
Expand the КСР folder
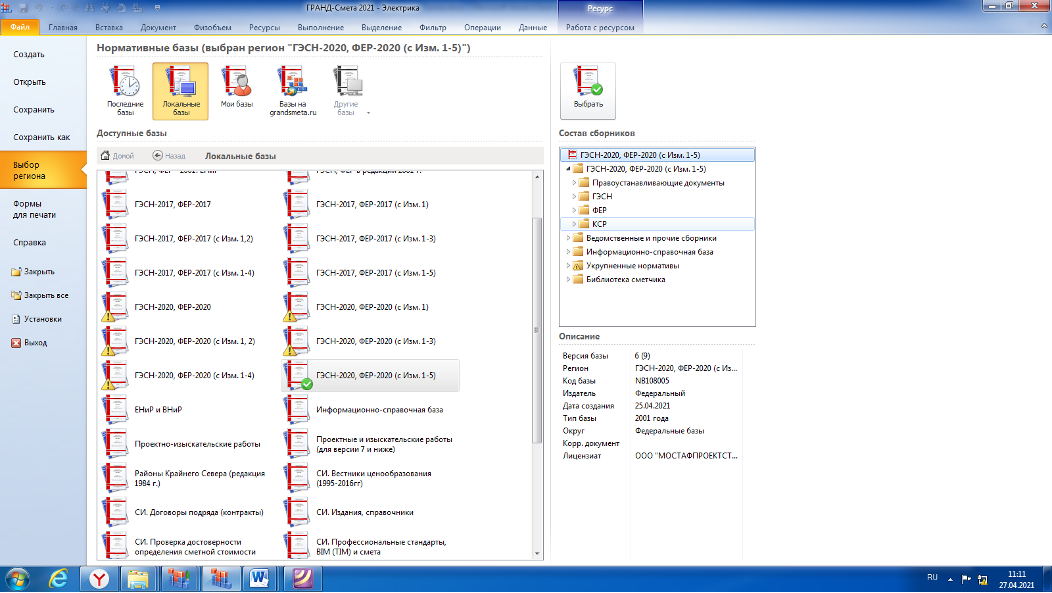point(574,224)
